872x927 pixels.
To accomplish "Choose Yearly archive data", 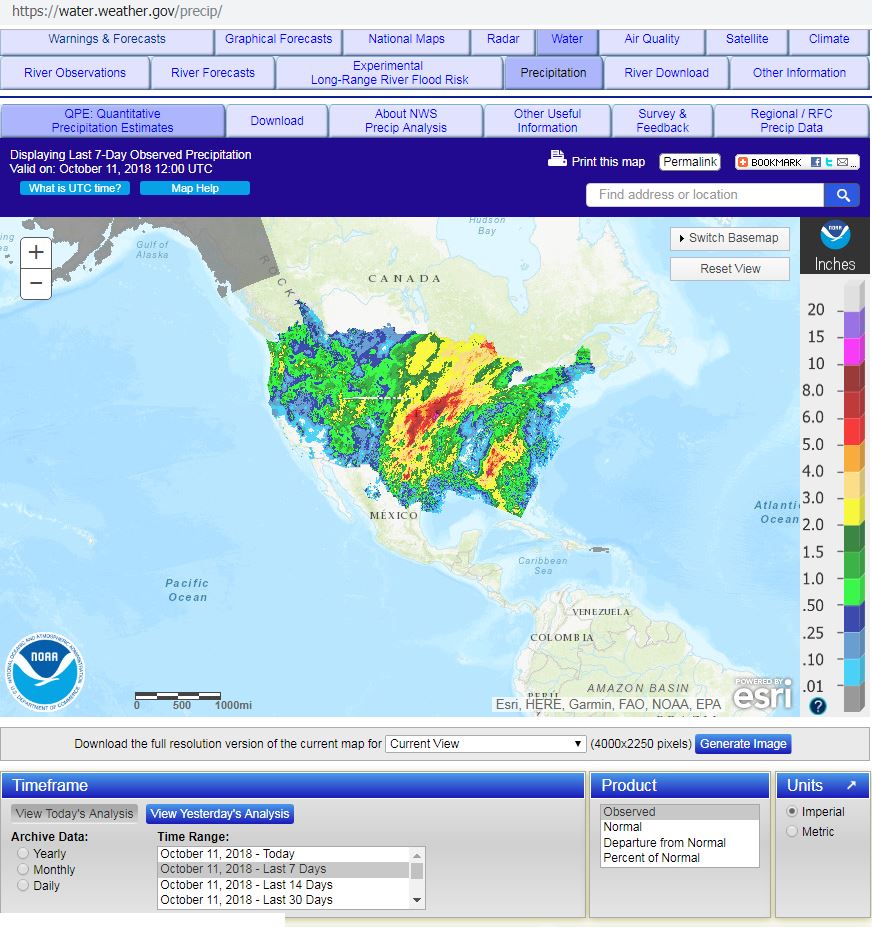I will (x=22, y=853).
